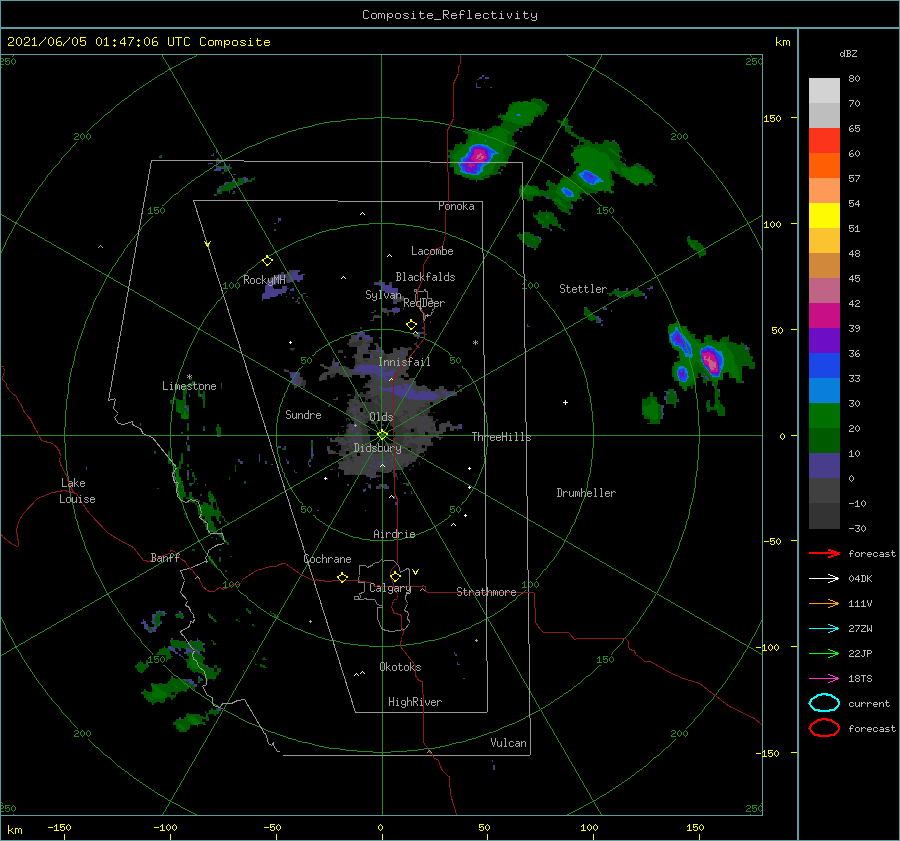The width and height of the screenshot is (900, 841).
Task: Click the pink storm core far east of Stettler
Action: click(x=711, y=362)
